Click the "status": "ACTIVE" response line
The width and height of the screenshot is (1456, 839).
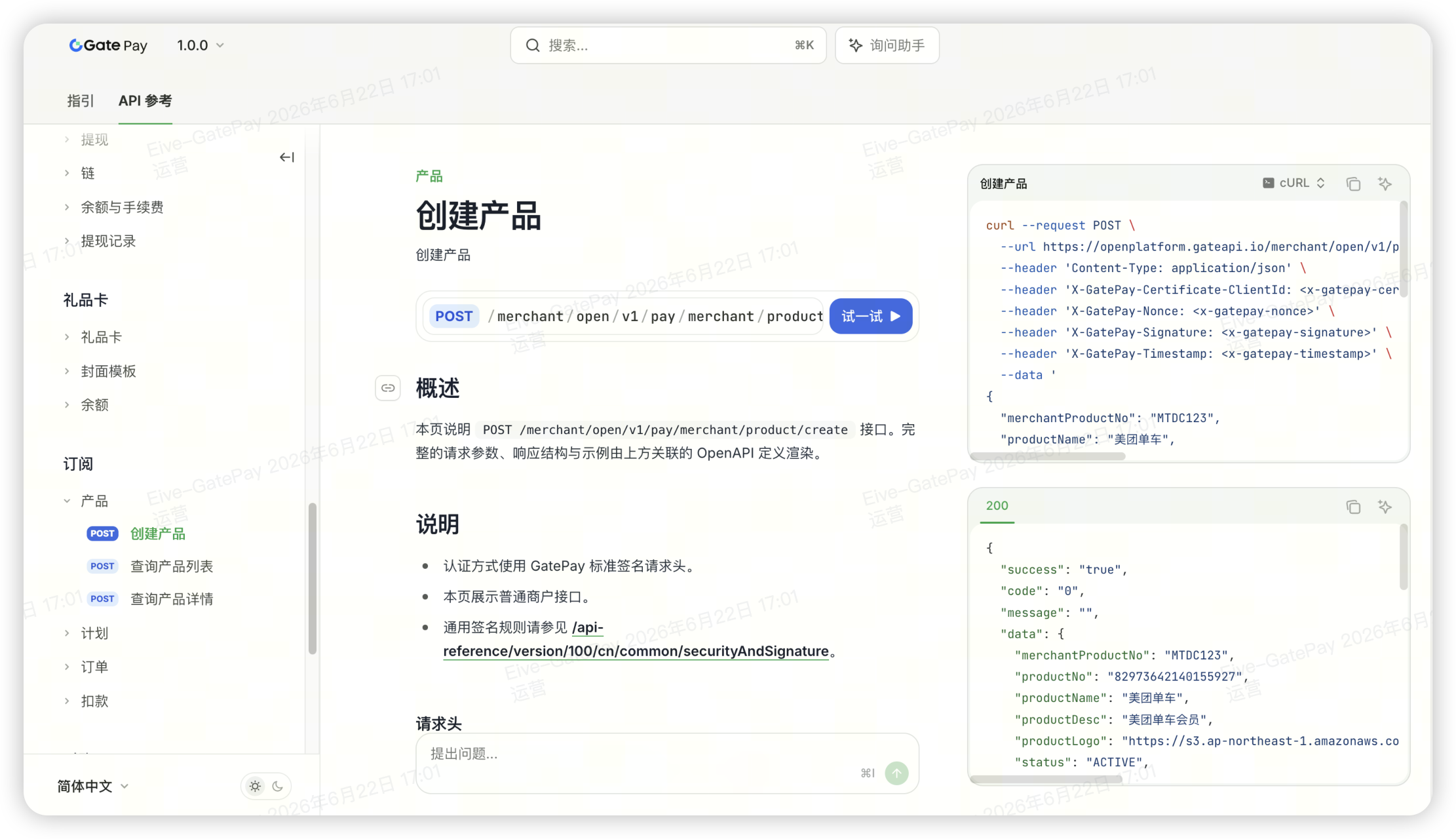click(x=1082, y=762)
